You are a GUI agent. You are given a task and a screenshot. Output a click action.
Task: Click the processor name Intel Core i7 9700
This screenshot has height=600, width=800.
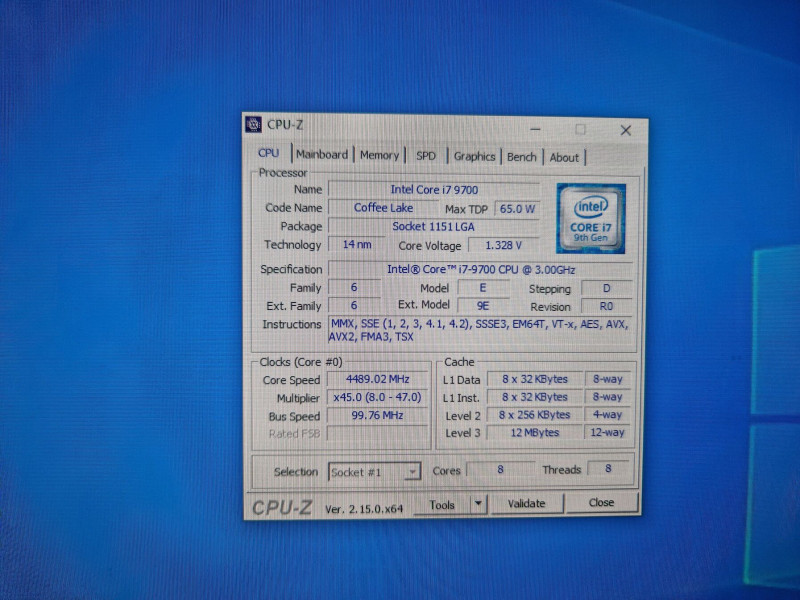(x=434, y=190)
